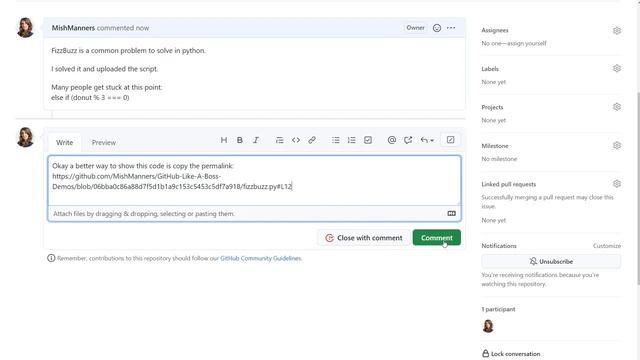Screen dimensions: 640x360
Task: Open the GitHub Community Guidelines link
Action: click(260, 258)
